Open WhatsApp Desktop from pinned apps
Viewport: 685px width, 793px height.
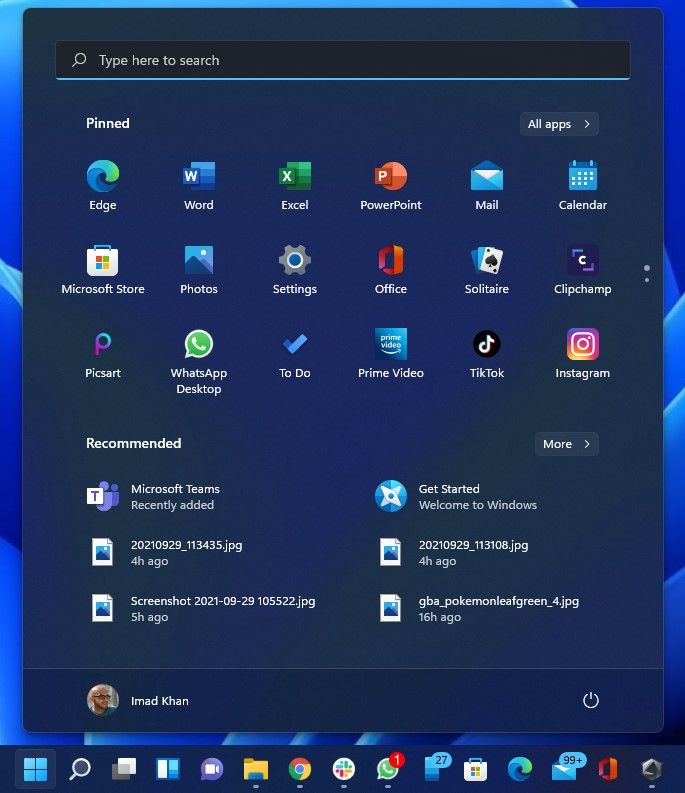click(199, 361)
